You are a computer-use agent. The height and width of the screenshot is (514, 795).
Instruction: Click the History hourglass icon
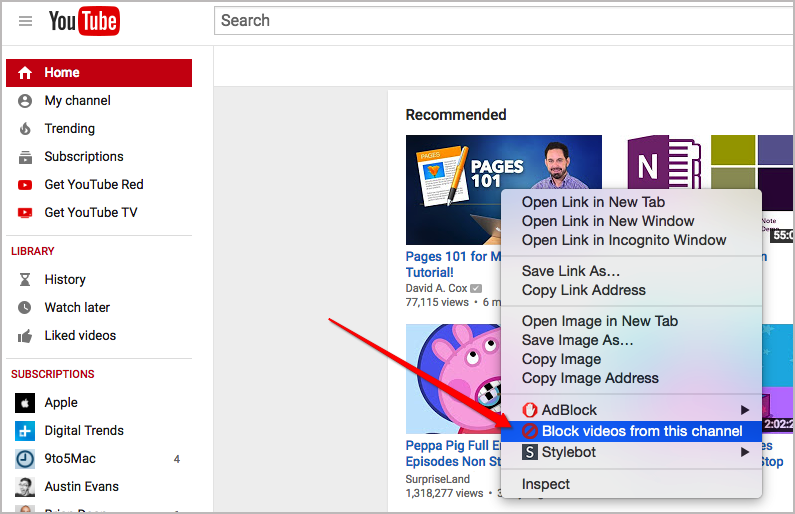coord(25,279)
